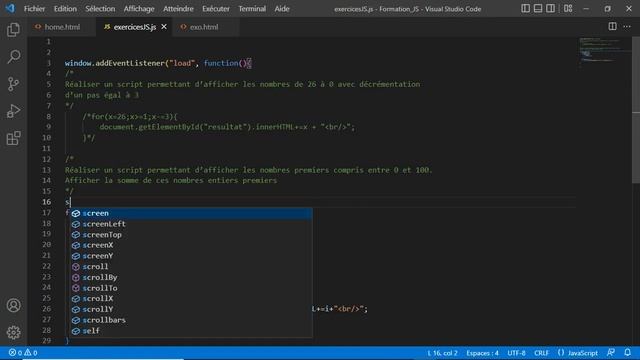Image resolution: width=640 pixels, height=360 pixels.
Task: Open the Sélection menu
Action: [x=100, y=9]
